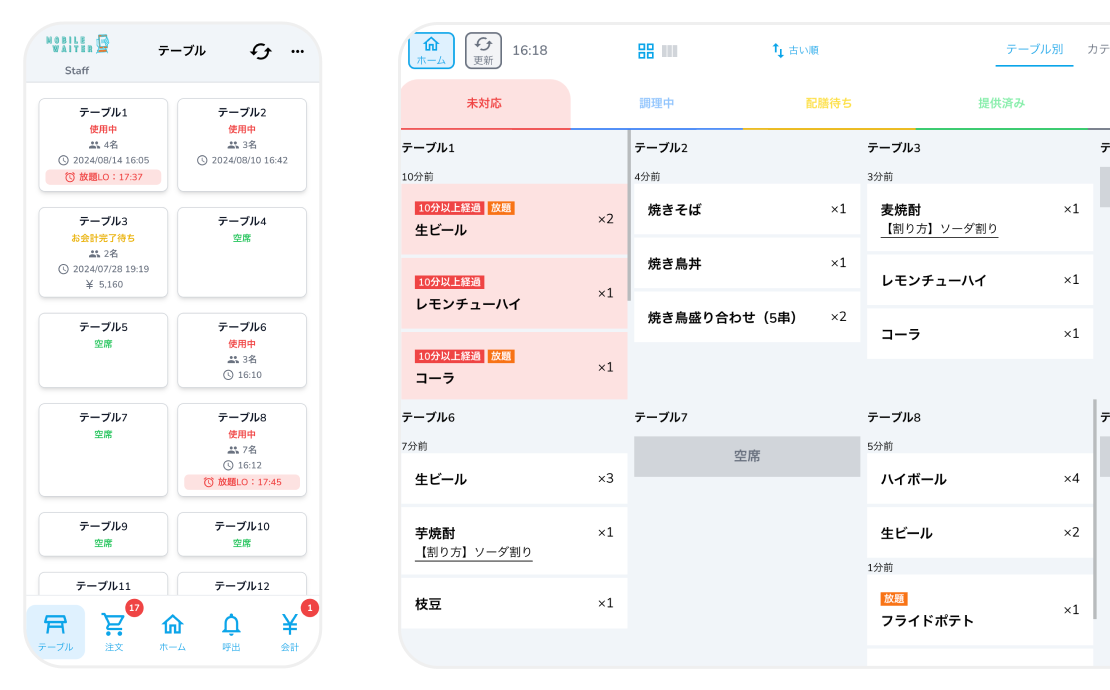
Task: Switch to the テーブル別 view tab
Action: click(1034, 50)
